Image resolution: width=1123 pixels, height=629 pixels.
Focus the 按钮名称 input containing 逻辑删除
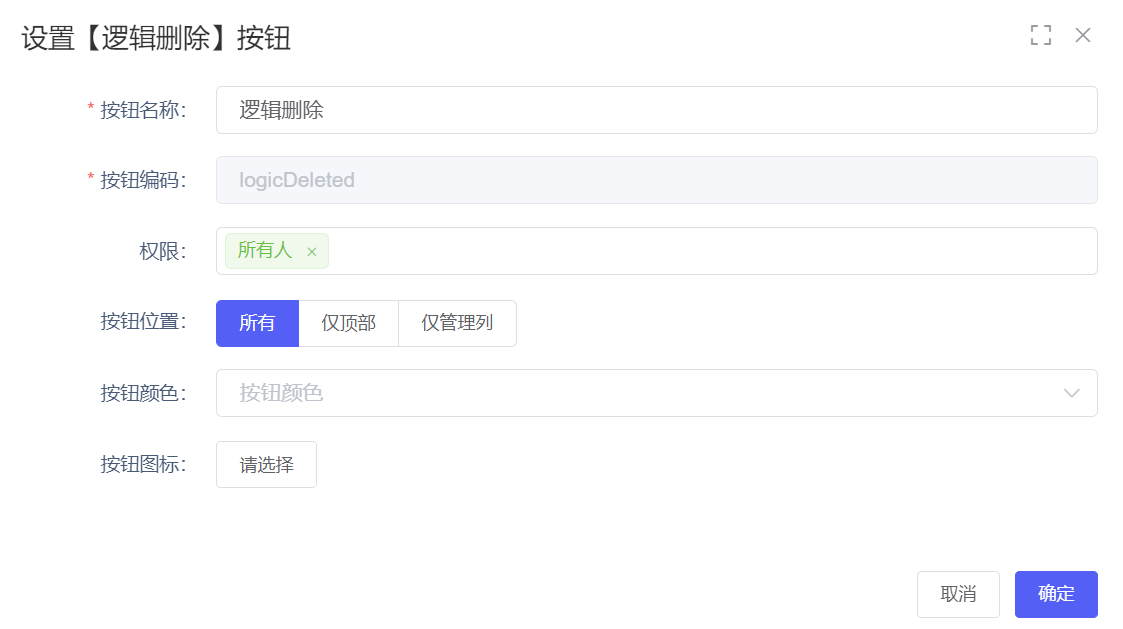click(656, 110)
